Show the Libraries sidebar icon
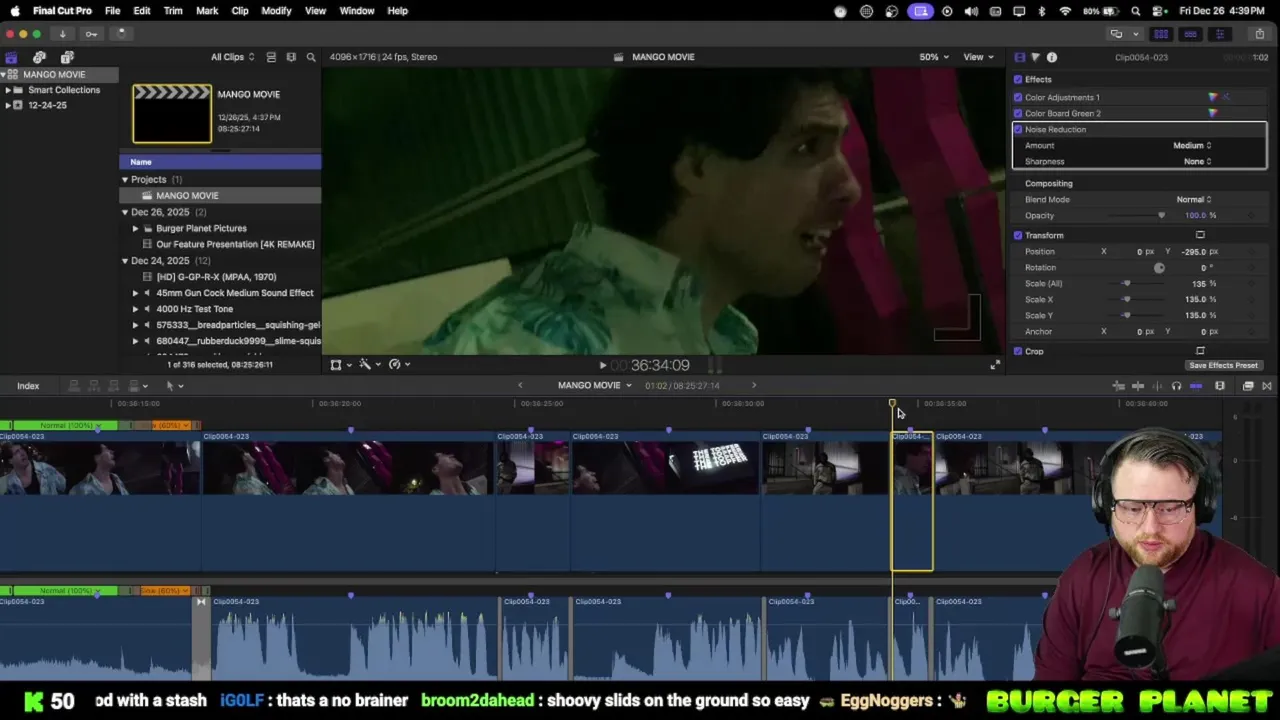The height and width of the screenshot is (720, 1280). click(11, 57)
